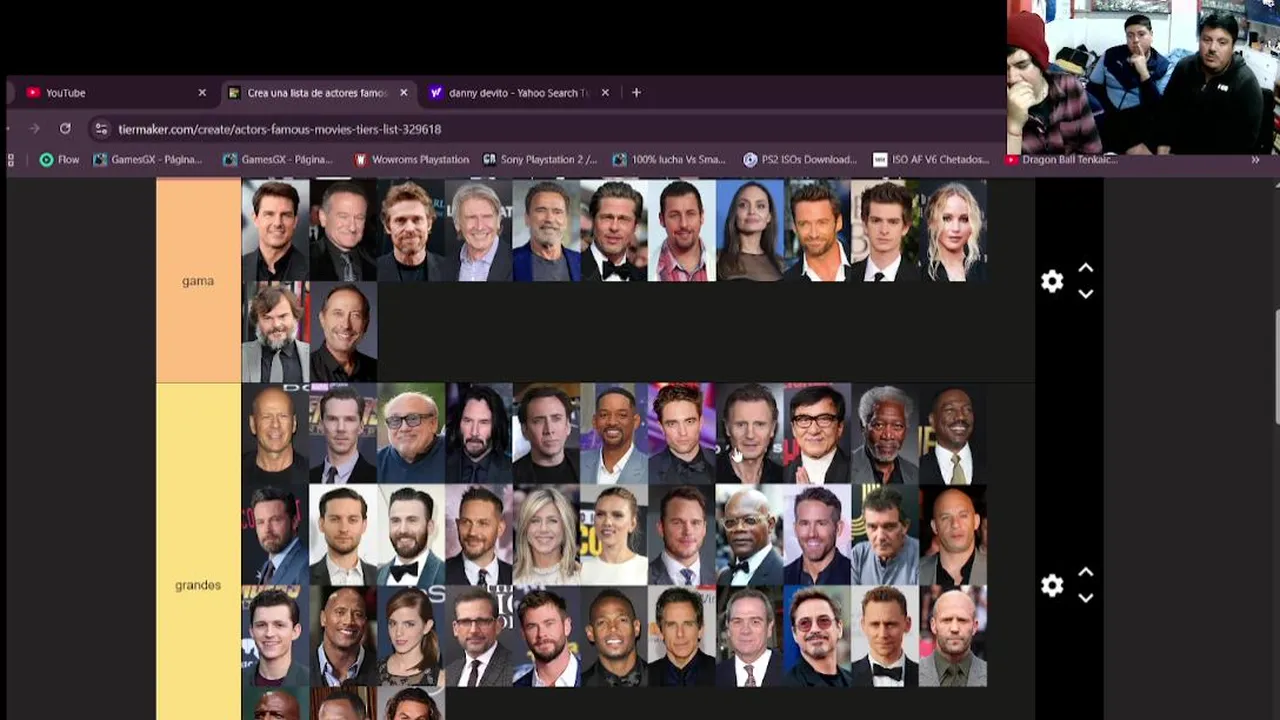Select the man in pink plaid shirt in gama
The image size is (1280, 720).
point(682,231)
